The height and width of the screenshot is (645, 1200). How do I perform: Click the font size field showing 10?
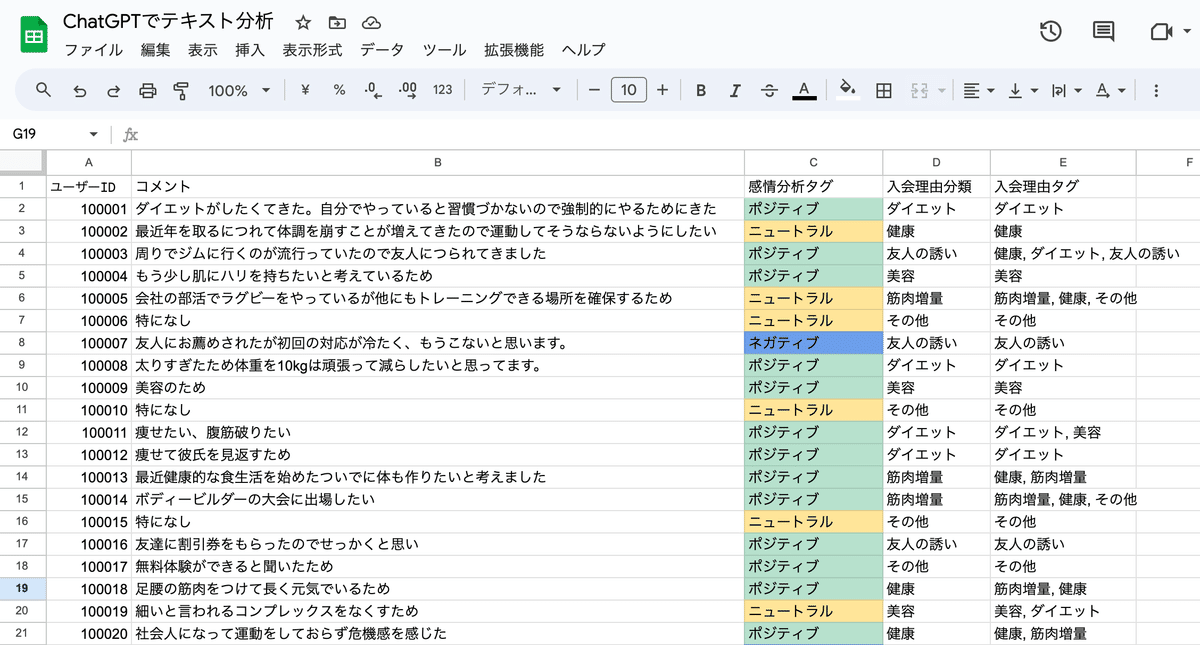pyautogui.click(x=628, y=90)
